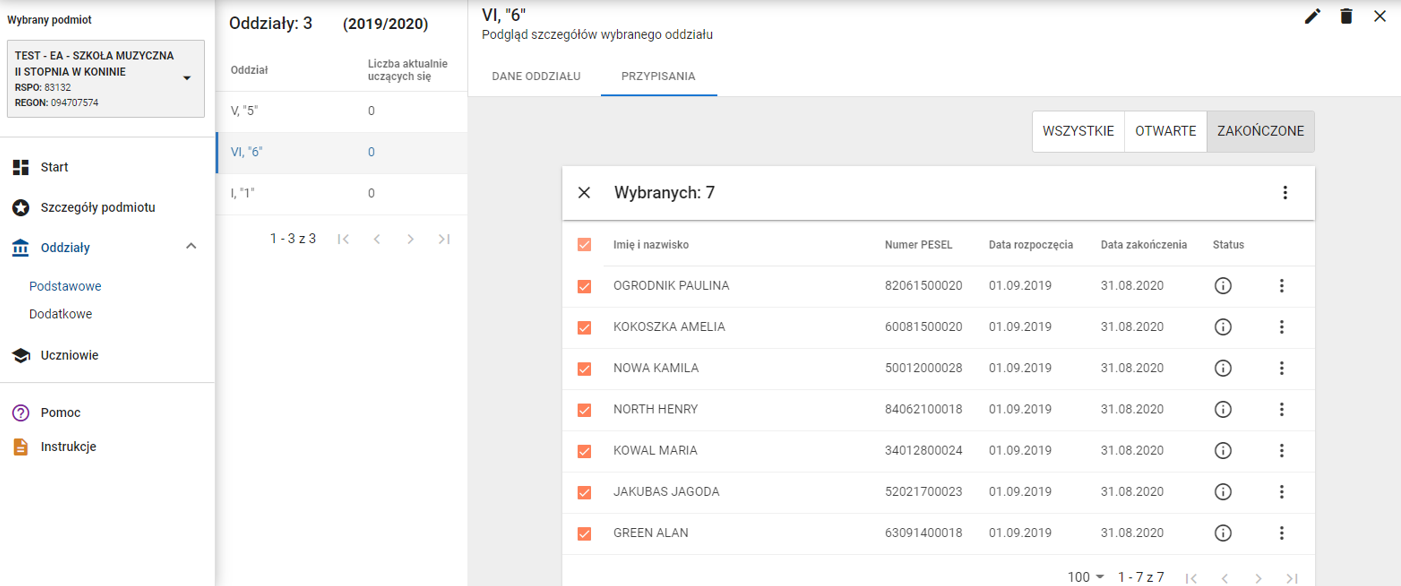Uncheck the checkbox for NOWA KAMILA
Screen dimensions: 1401x586
click(585, 369)
